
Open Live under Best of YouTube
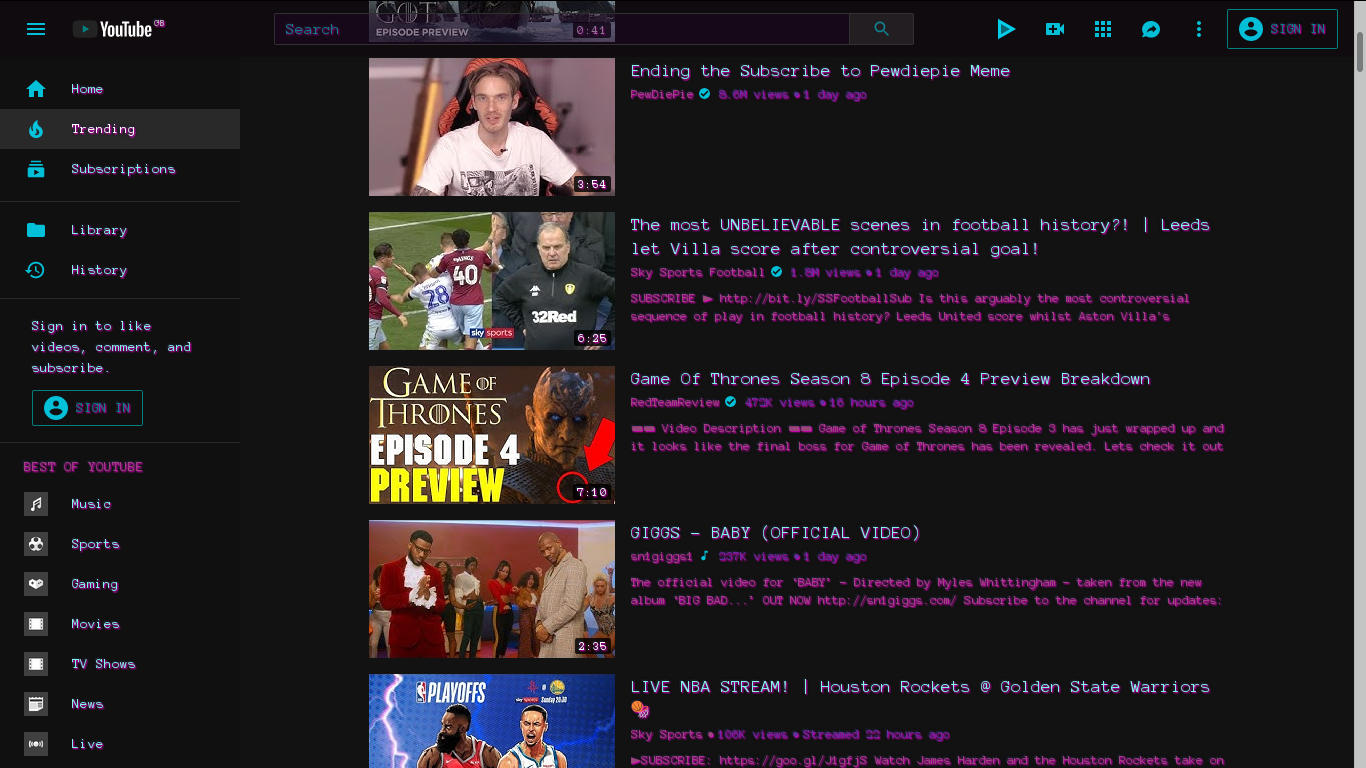coord(120,744)
